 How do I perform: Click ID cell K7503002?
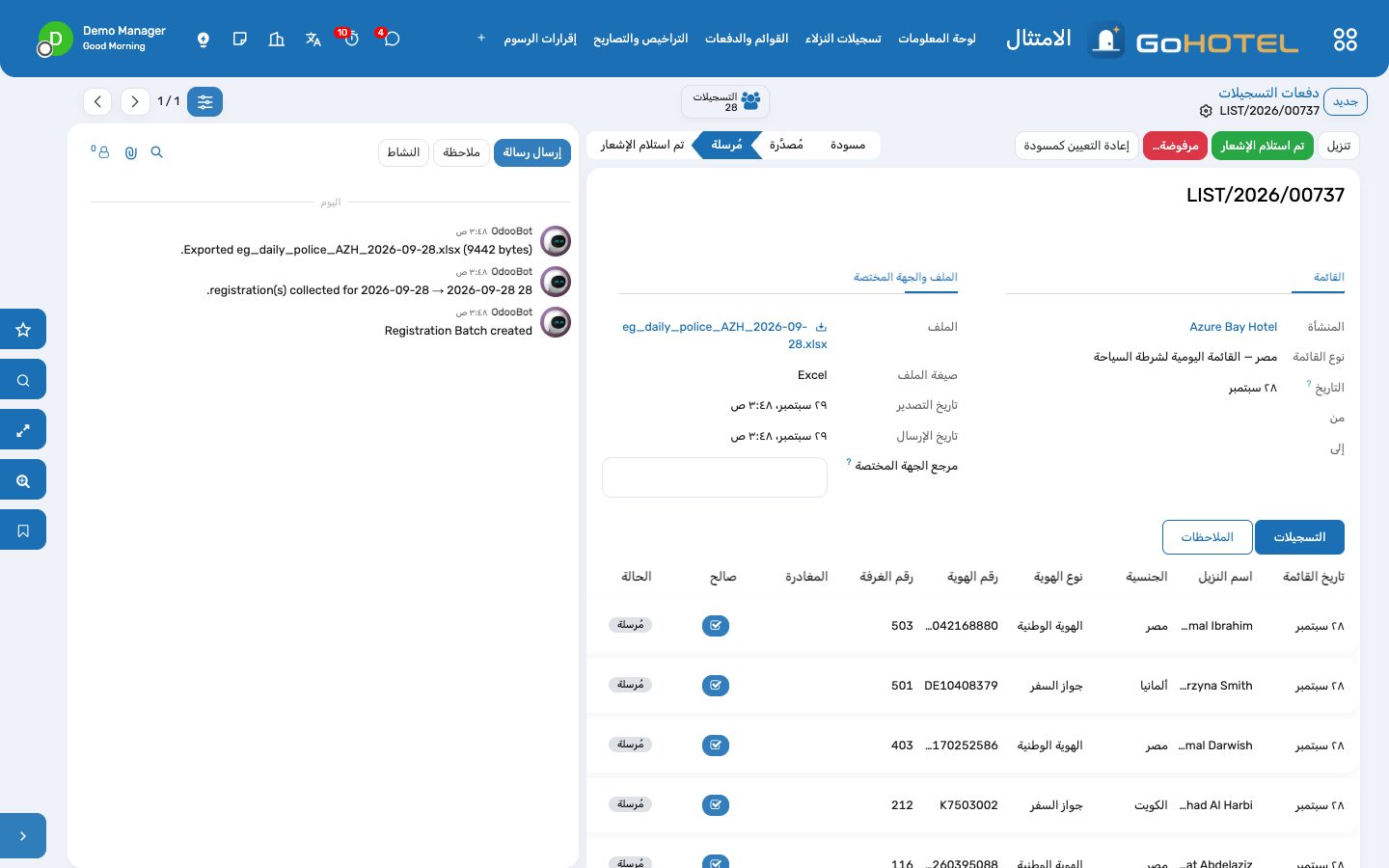point(968,805)
